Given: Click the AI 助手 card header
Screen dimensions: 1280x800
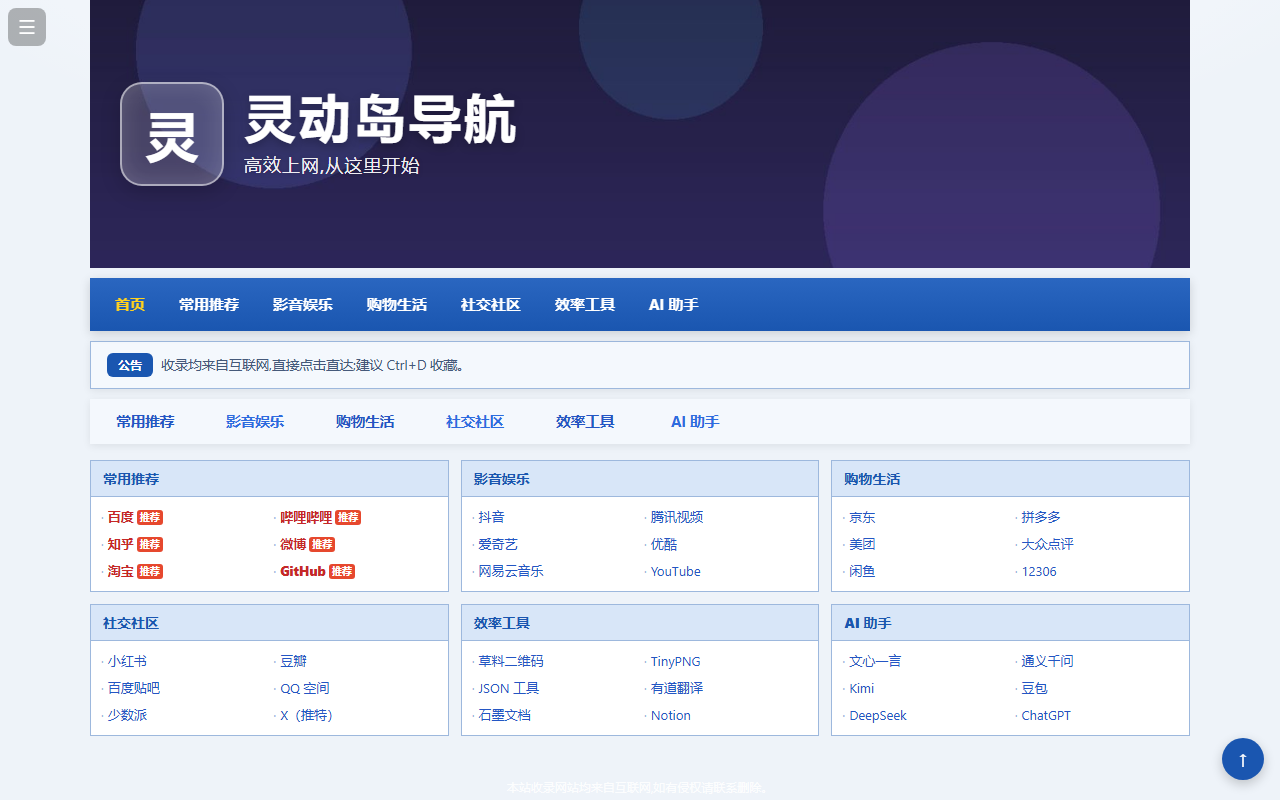Looking at the screenshot, I should [x=1010, y=623].
